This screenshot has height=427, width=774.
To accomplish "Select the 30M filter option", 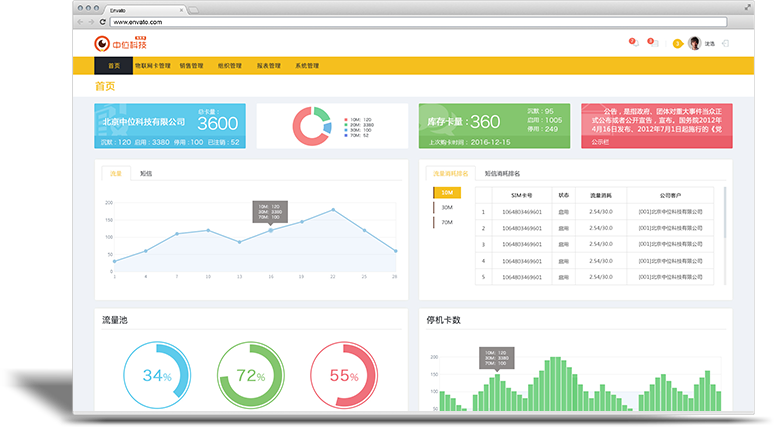I will (446, 207).
